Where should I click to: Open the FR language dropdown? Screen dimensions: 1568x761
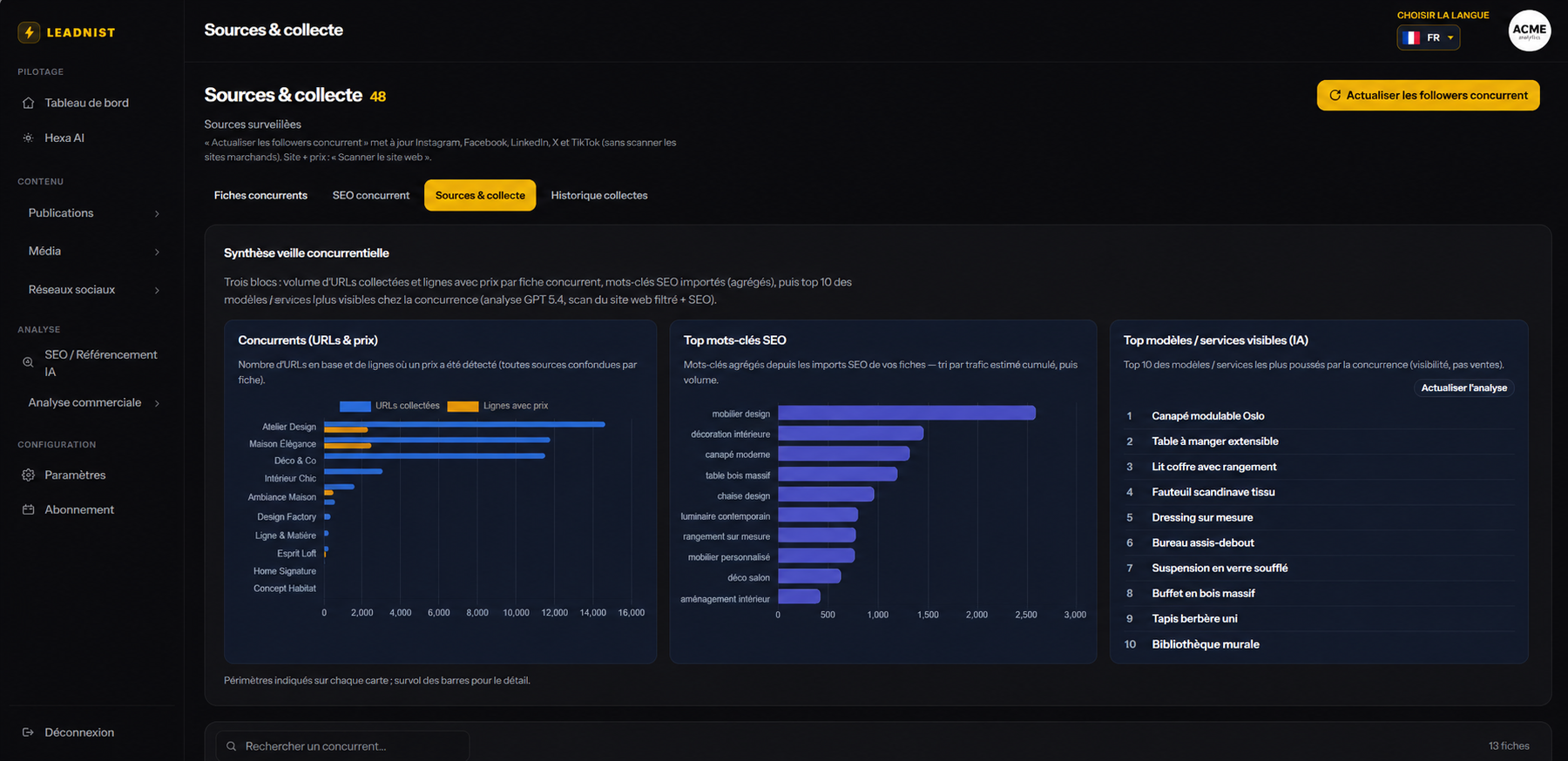[x=1429, y=37]
